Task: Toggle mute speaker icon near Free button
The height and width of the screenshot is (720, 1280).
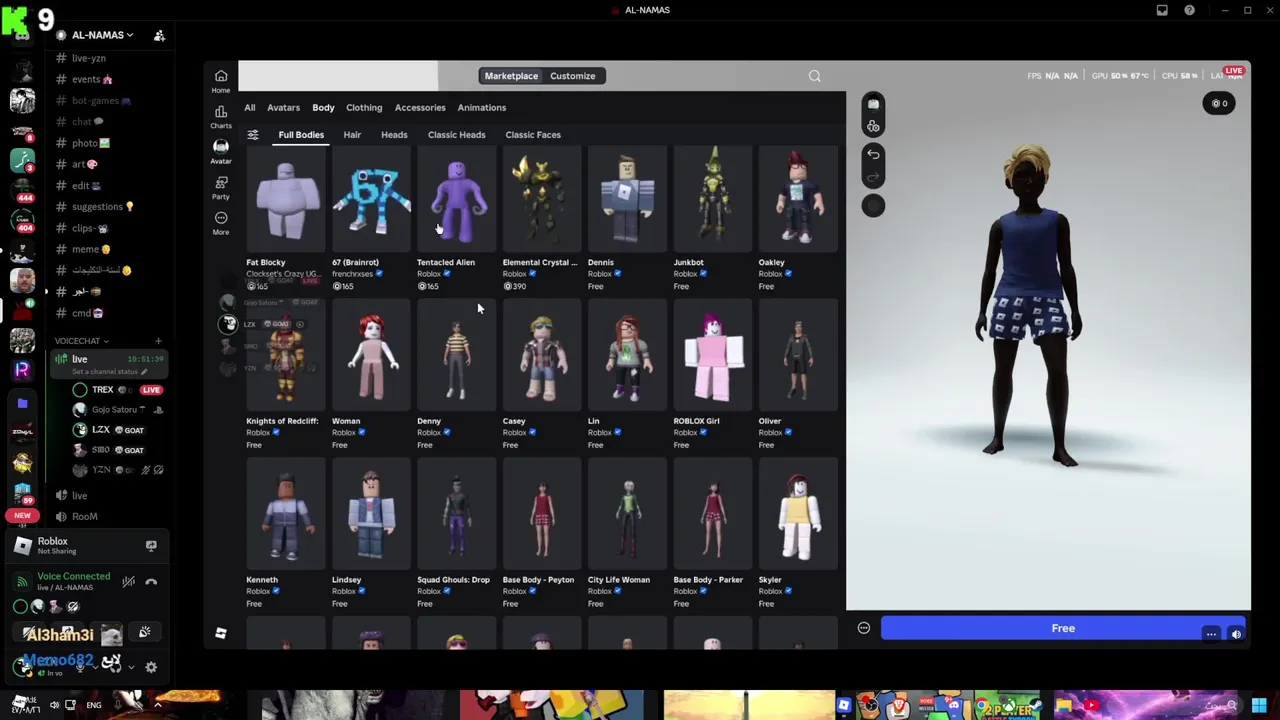Action: (x=1236, y=634)
